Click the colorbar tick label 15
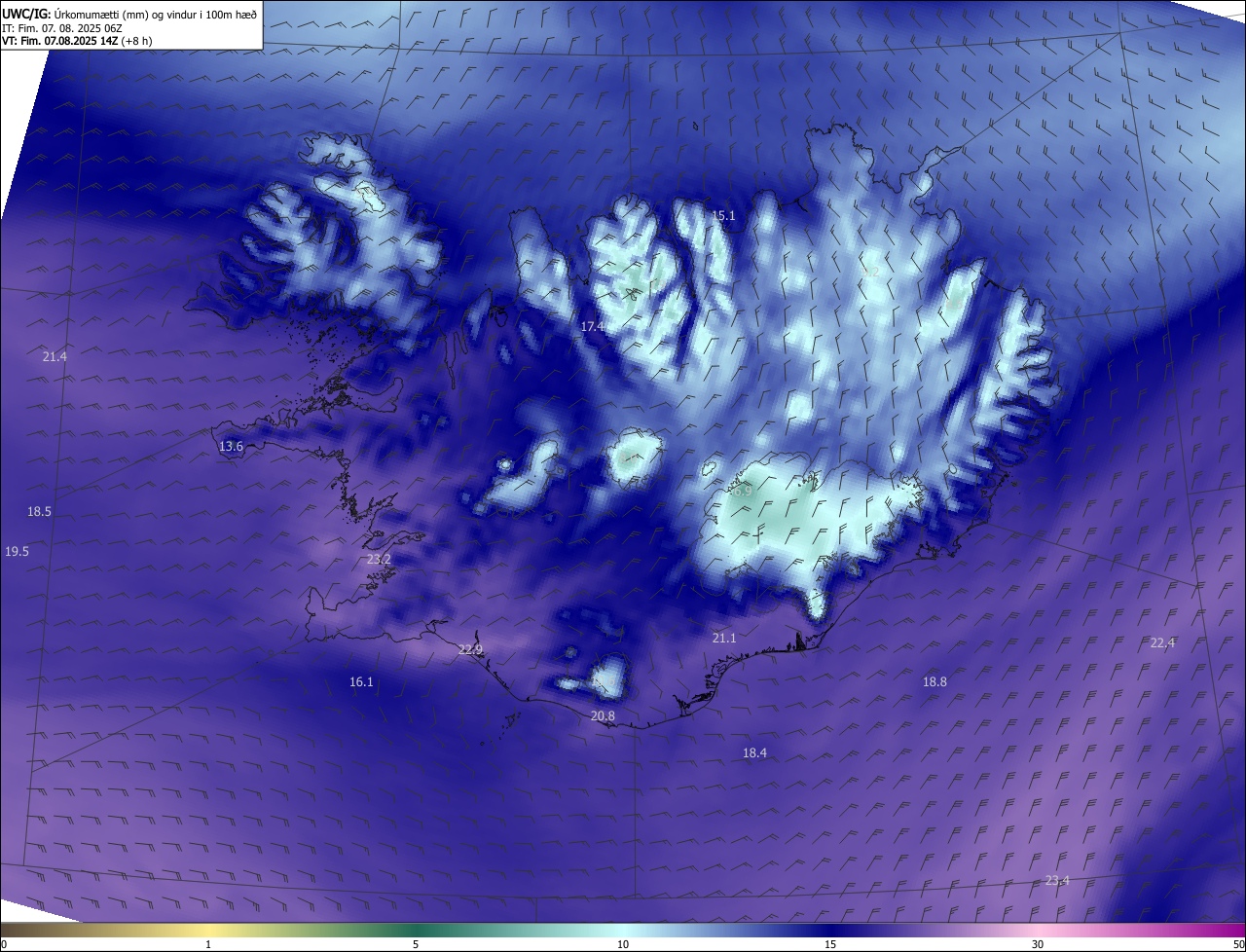Screen dimensions: 1246x952 pyautogui.click(x=830, y=944)
